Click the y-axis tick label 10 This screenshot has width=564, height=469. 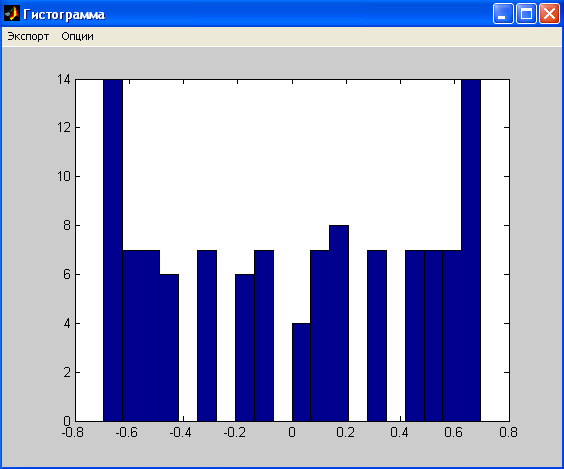tap(64, 176)
